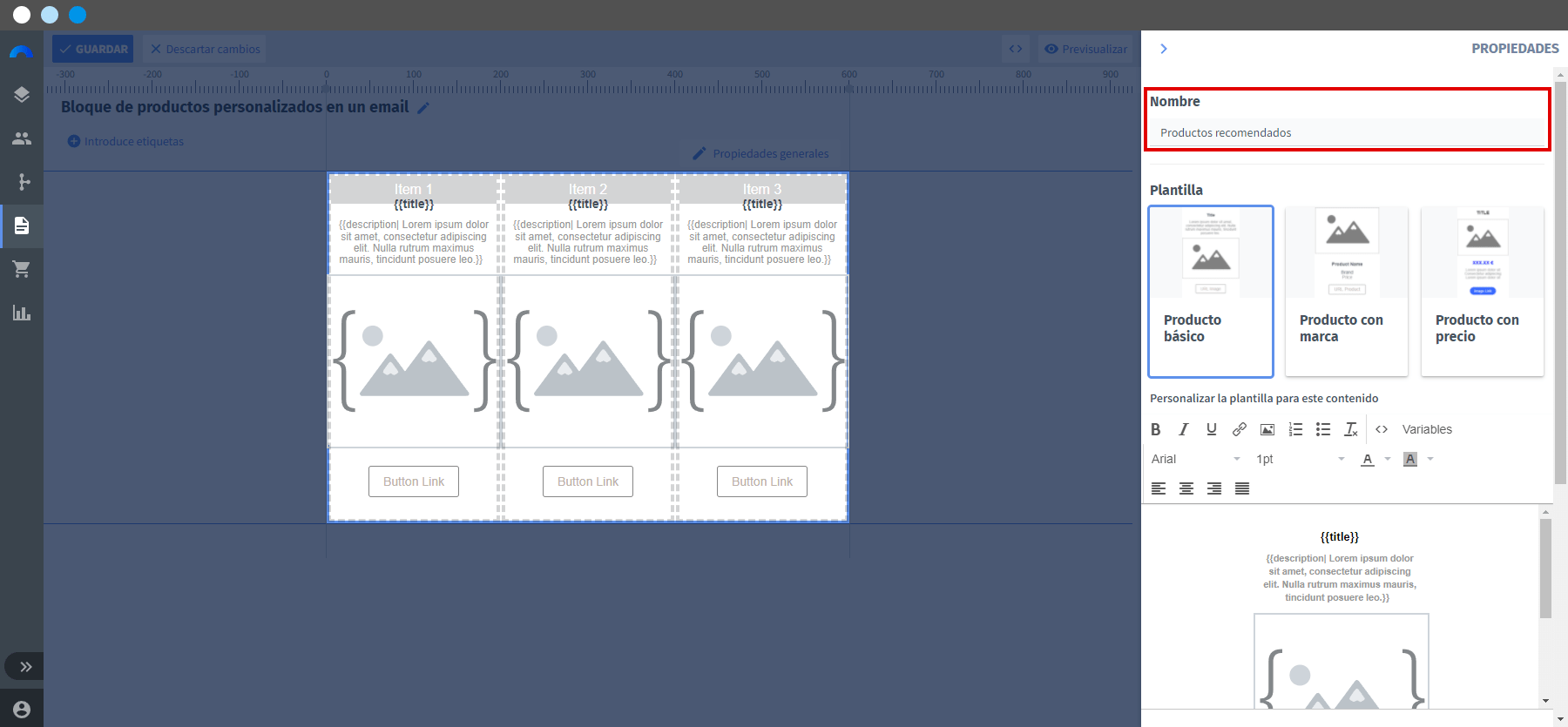This screenshot has height=727, width=1568.
Task: Align text right
Action: (x=1214, y=488)
